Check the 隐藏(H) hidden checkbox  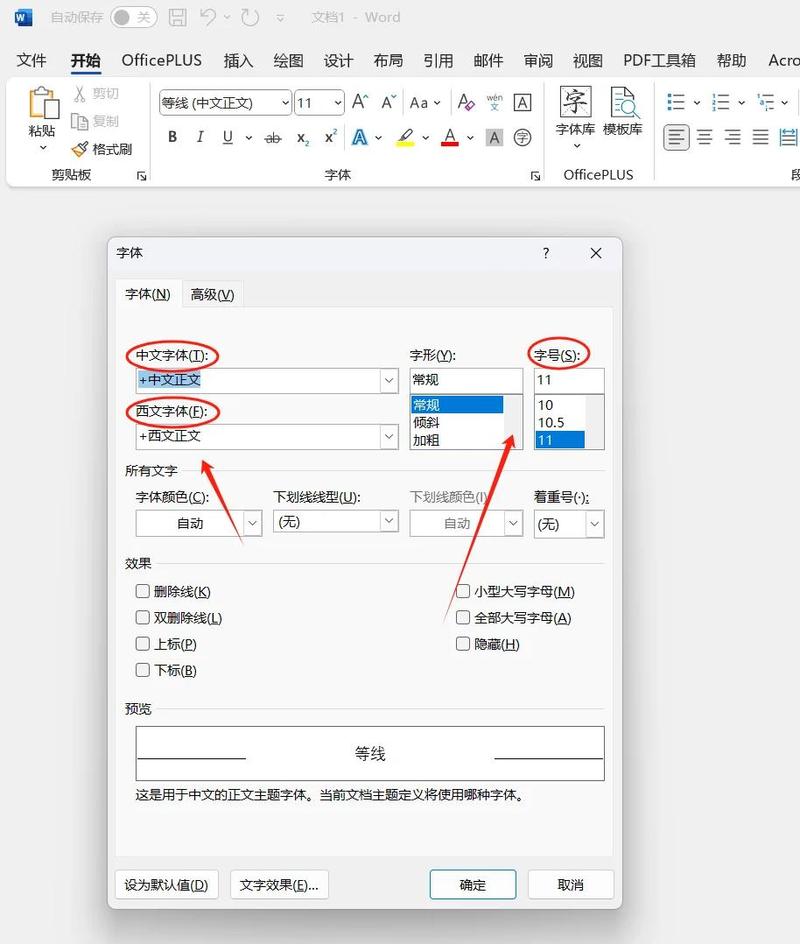tap(463, 644)
